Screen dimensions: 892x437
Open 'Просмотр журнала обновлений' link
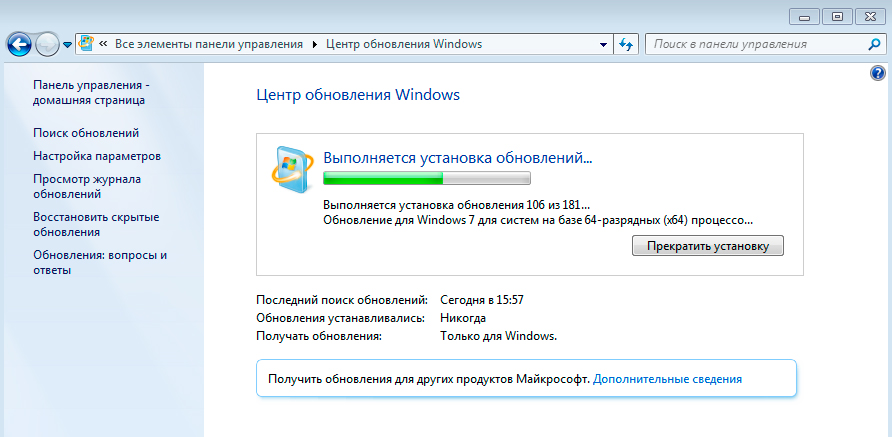click(87, 187)
